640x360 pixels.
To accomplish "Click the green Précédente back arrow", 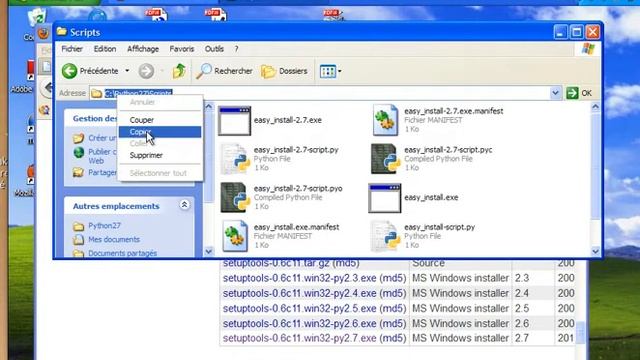I will click(x=69, y=71).
